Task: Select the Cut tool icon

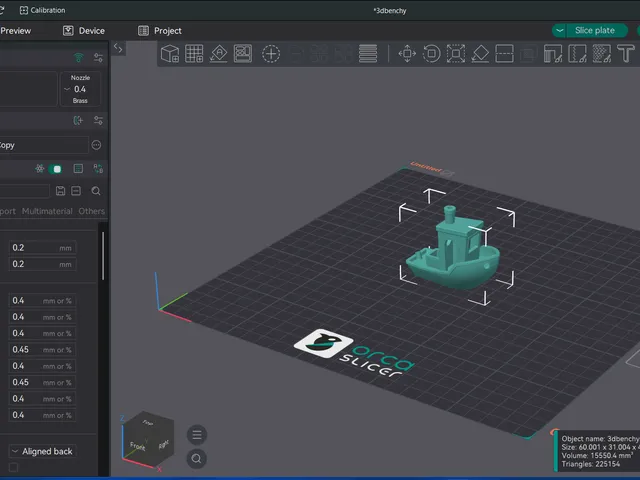Action: (504, 53)
